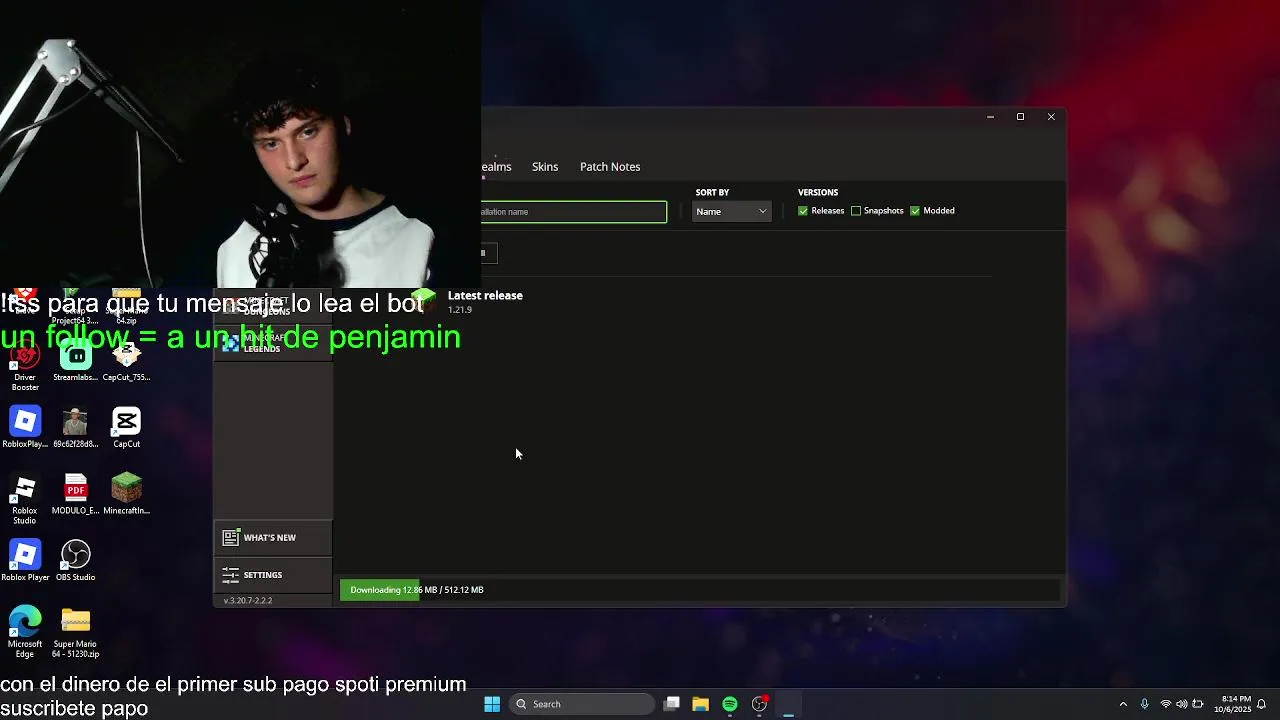The image size is (1280, 720).
Task: Select the 69c62f28d8 image file on the desktop
Action: tap(75, 428)
